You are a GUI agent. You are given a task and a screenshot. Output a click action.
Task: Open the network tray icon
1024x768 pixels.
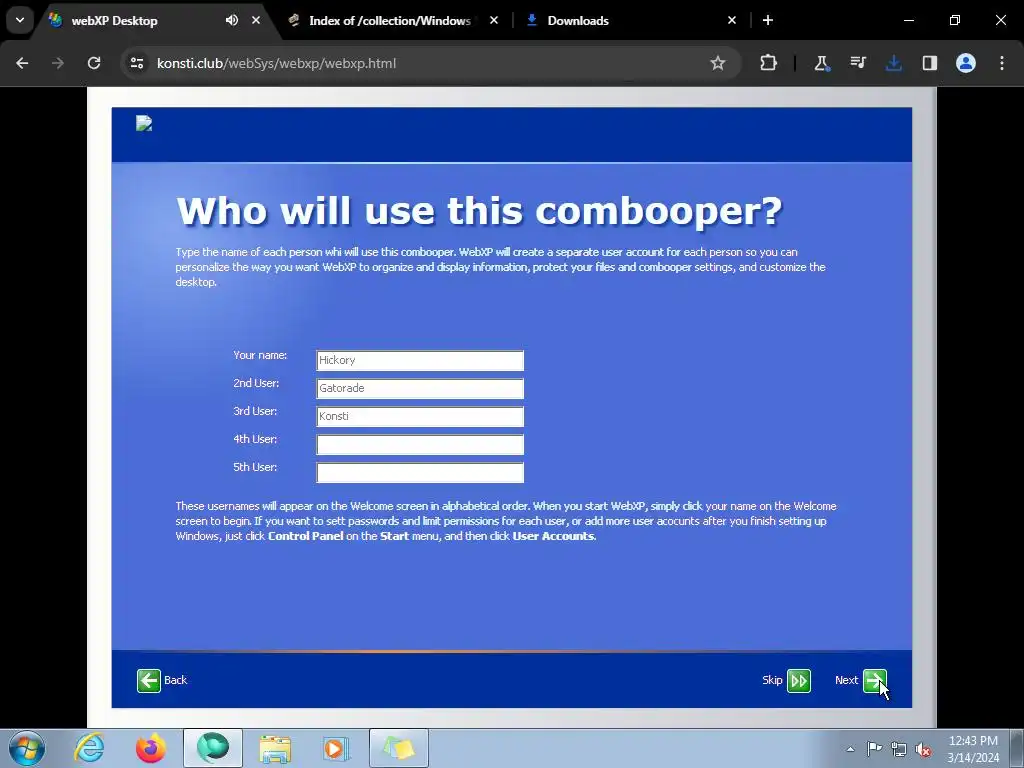(899, 749)
